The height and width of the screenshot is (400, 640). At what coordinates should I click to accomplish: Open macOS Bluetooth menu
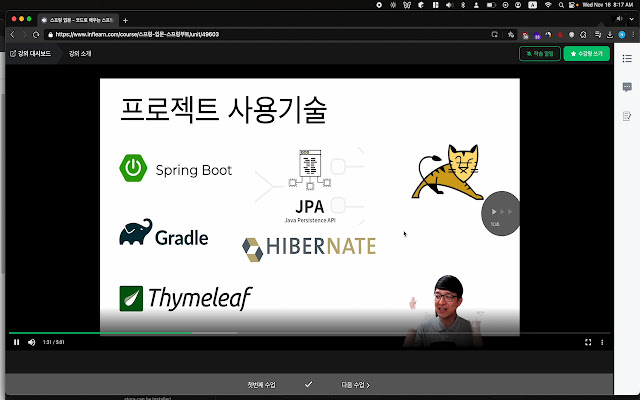[x=463, y=5]
